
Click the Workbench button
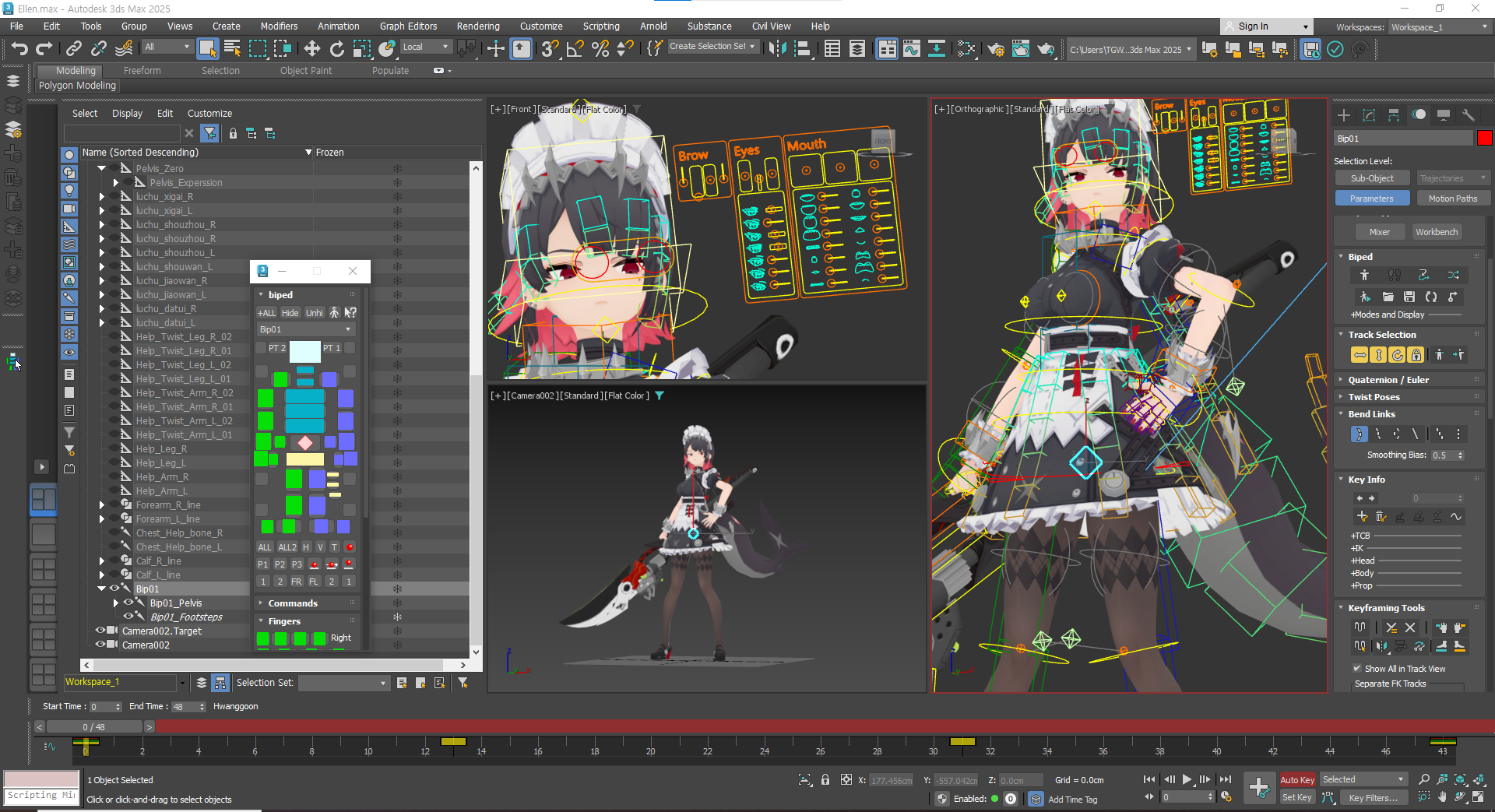point(1437,232)
